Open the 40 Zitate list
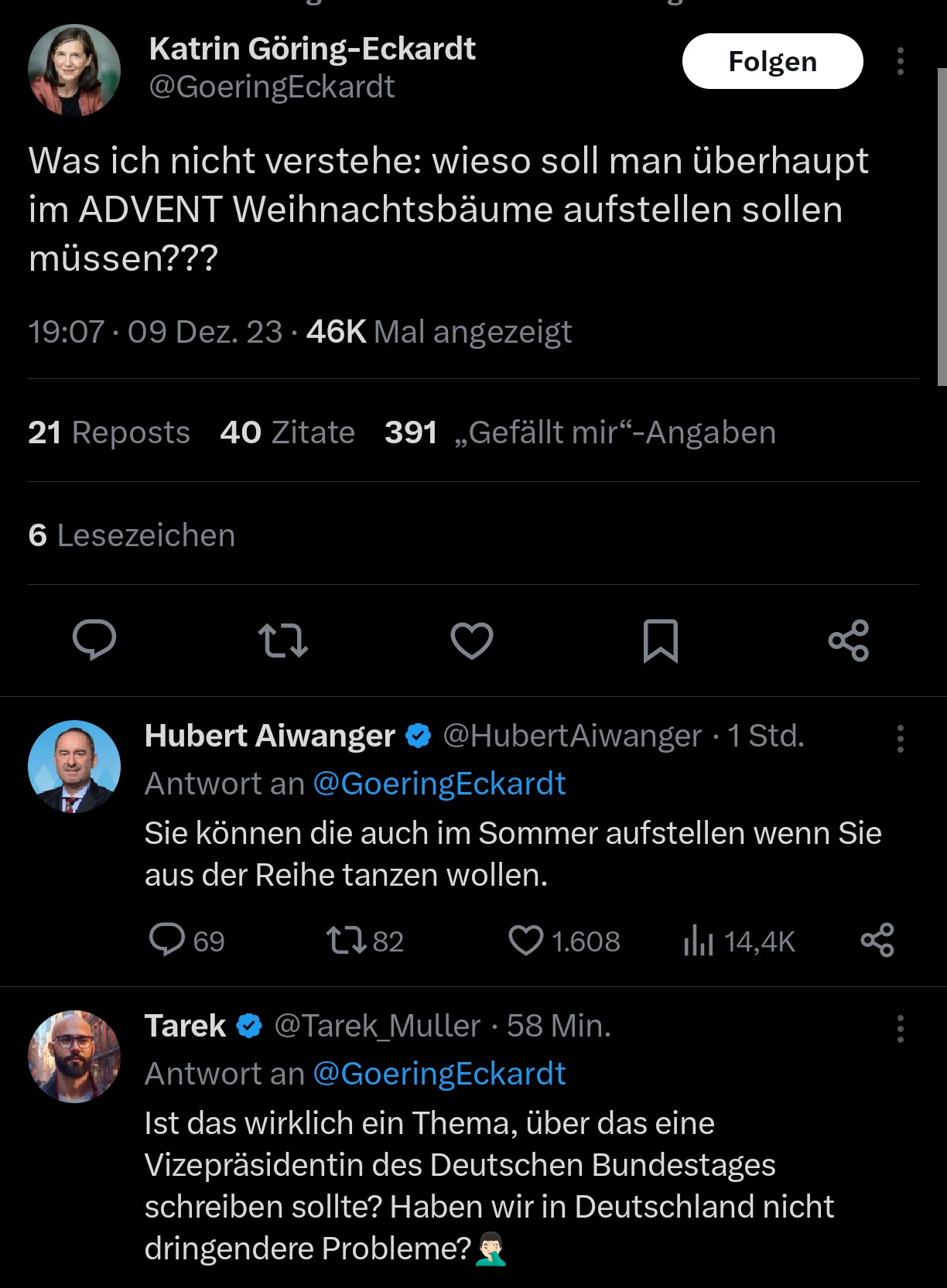This screenshot has width=947, height=1288. tap(288, 432)
